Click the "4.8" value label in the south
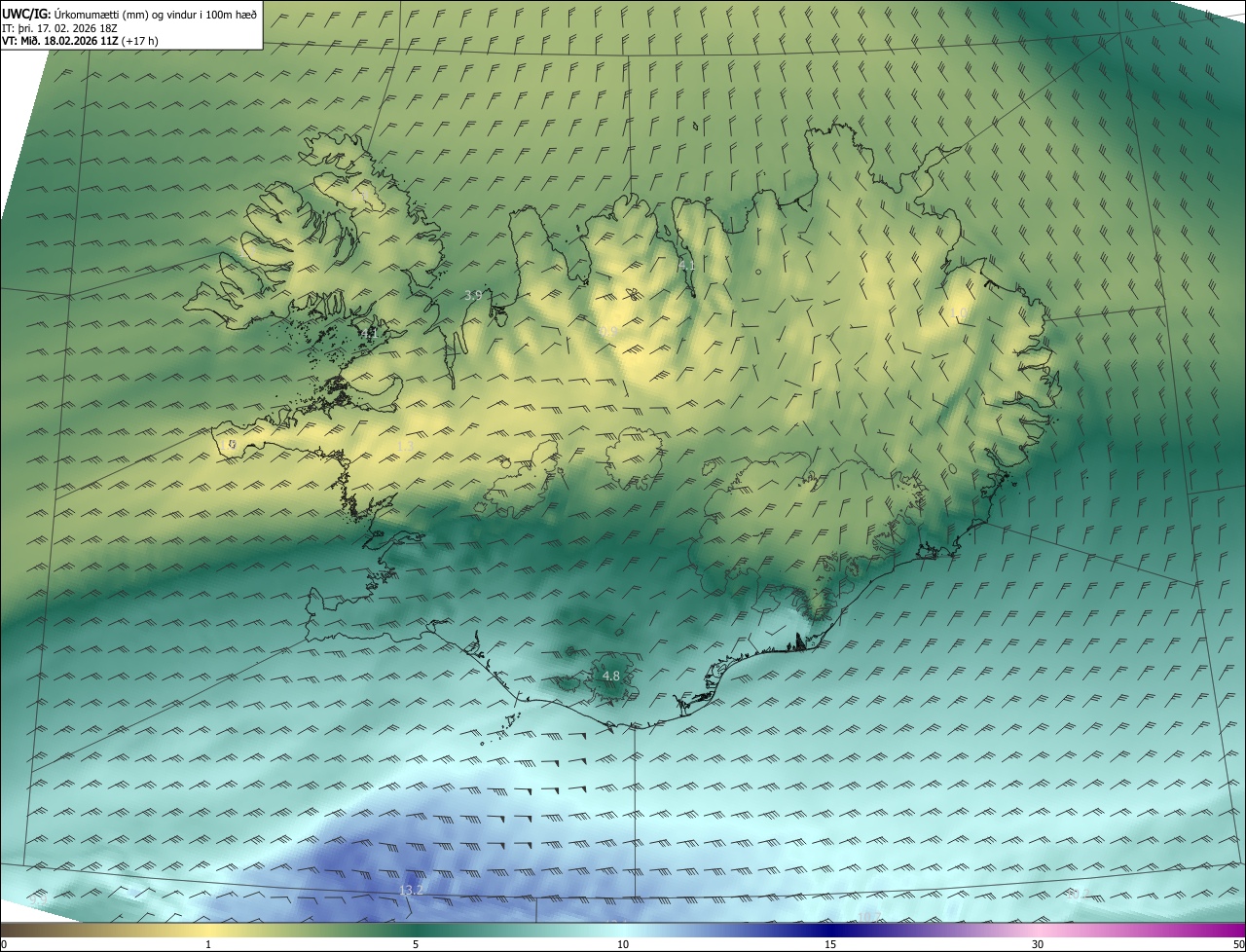1246x952 pixels. click(x=610, y=676)
